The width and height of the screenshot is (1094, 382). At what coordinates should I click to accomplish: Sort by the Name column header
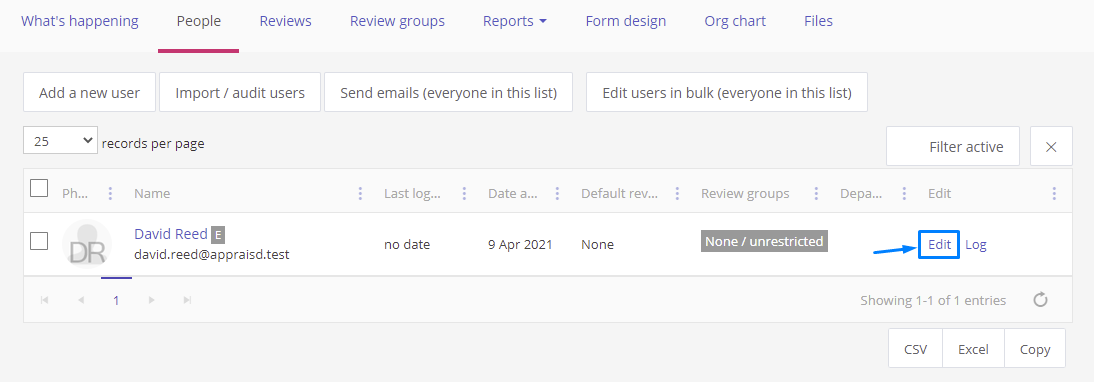tap(152, 193)
